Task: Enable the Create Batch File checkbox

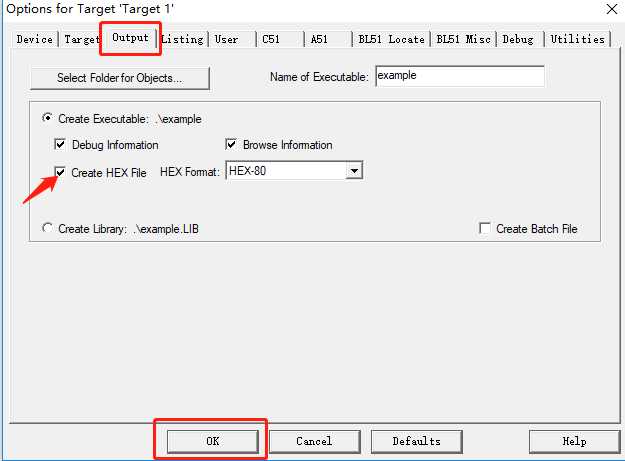Action: pos(484,228)
